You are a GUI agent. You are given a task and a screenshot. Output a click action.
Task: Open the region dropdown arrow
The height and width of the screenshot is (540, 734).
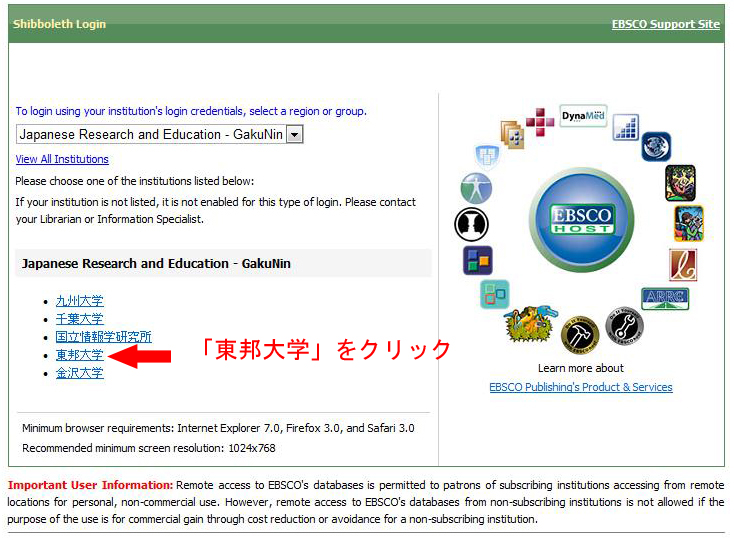coord(294,135)
